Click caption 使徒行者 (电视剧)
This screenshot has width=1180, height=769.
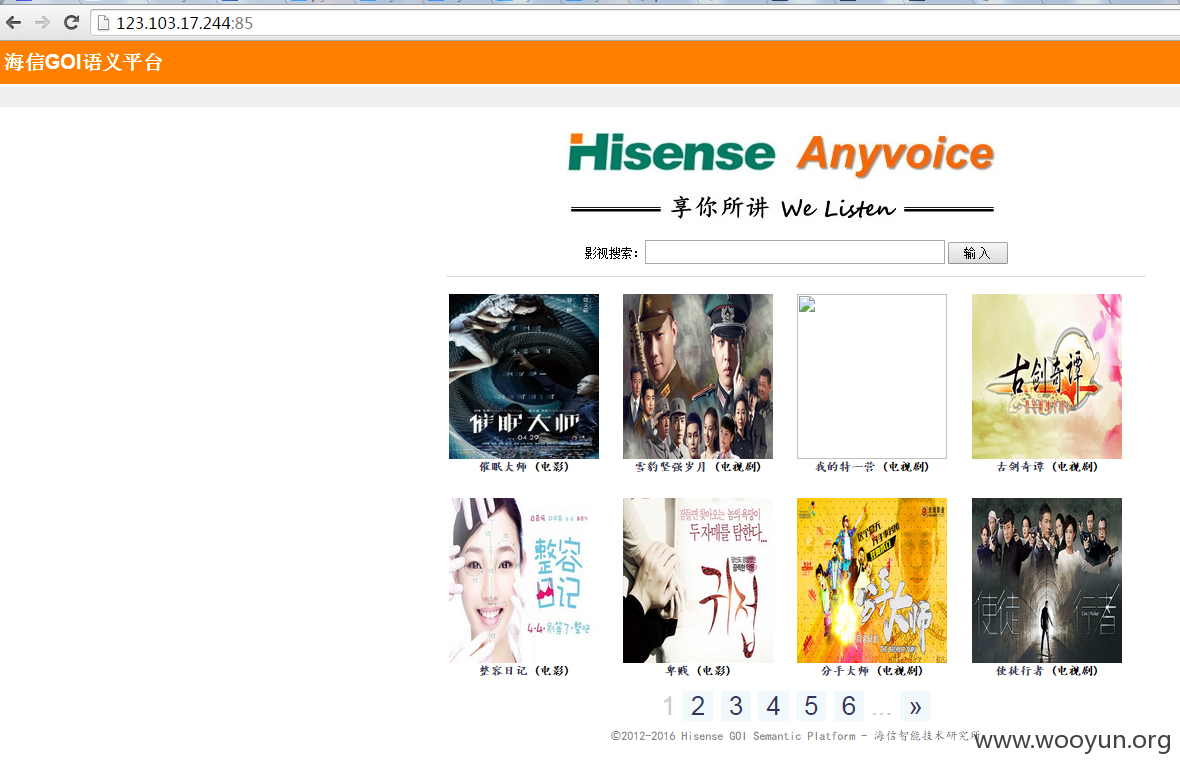tap(1047, 670)
